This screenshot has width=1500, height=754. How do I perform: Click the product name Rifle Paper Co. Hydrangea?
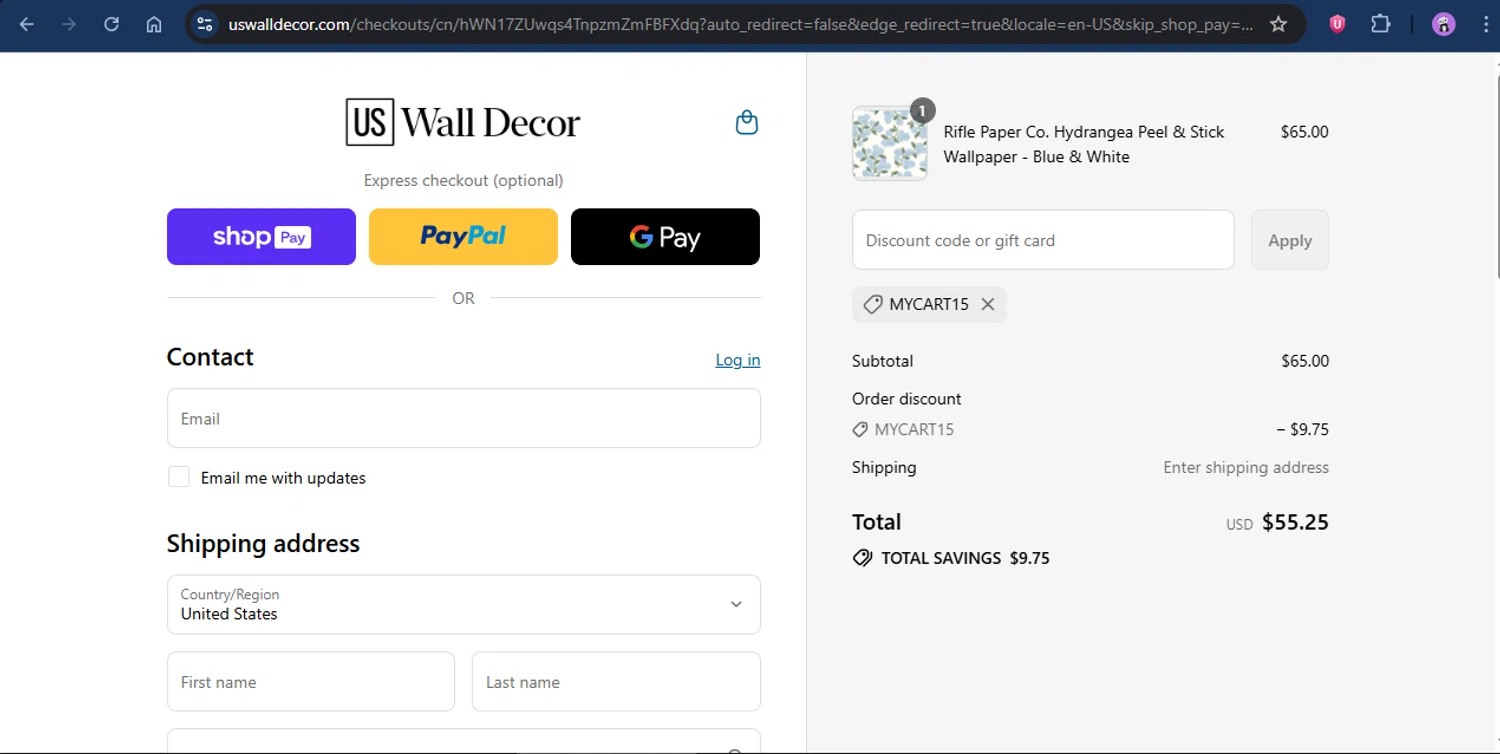[x=1084, y=144]
